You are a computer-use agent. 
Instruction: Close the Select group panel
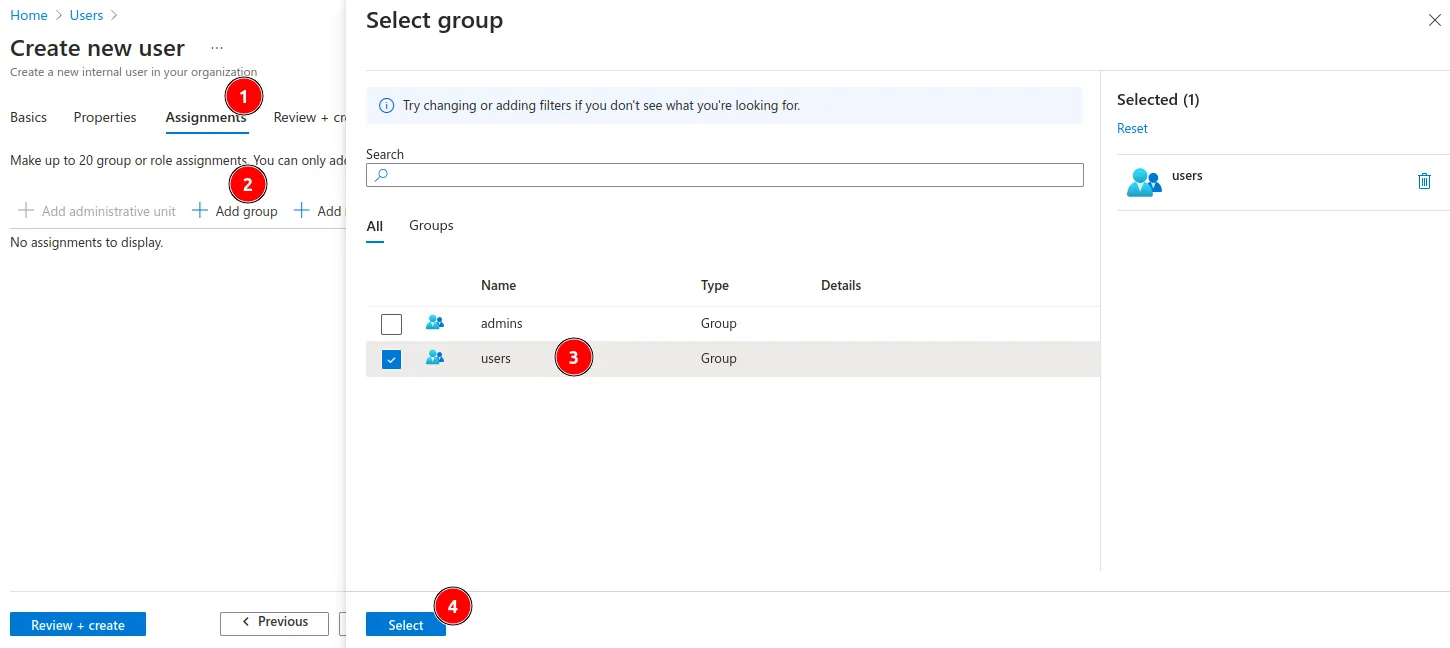[1434, 20]
